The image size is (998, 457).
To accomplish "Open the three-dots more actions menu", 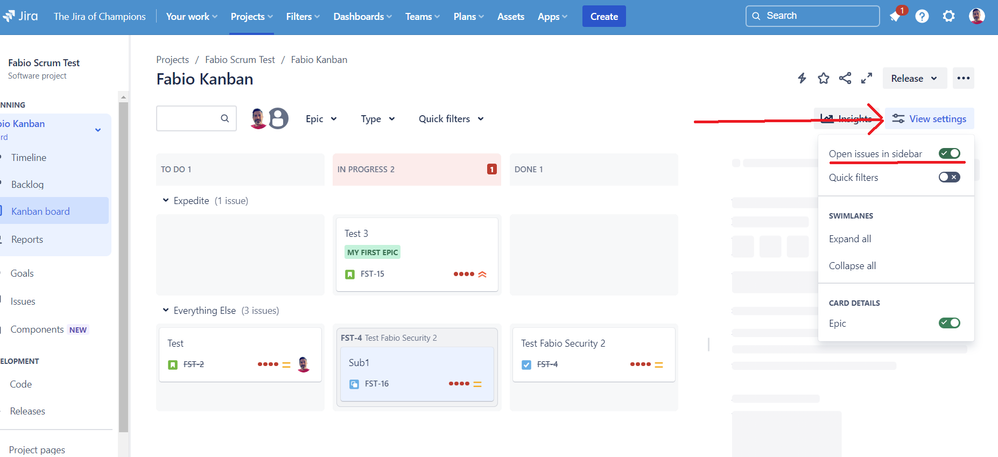I will point(963,78).
